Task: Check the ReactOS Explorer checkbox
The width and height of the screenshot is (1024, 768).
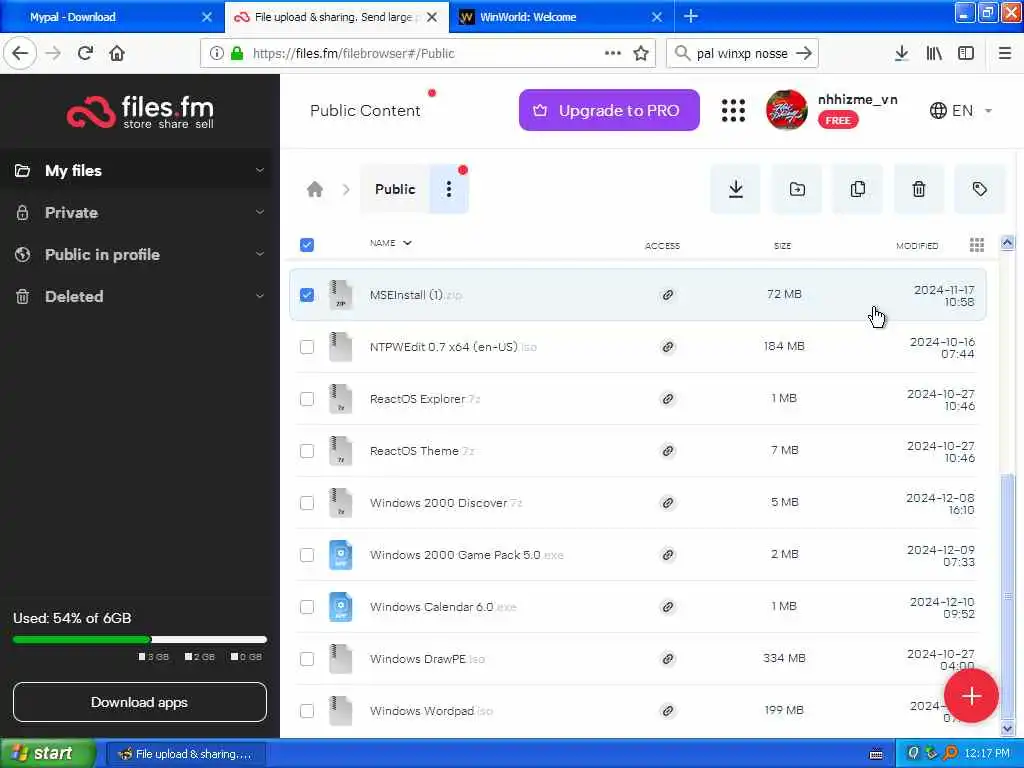Action: click(307, 399)
